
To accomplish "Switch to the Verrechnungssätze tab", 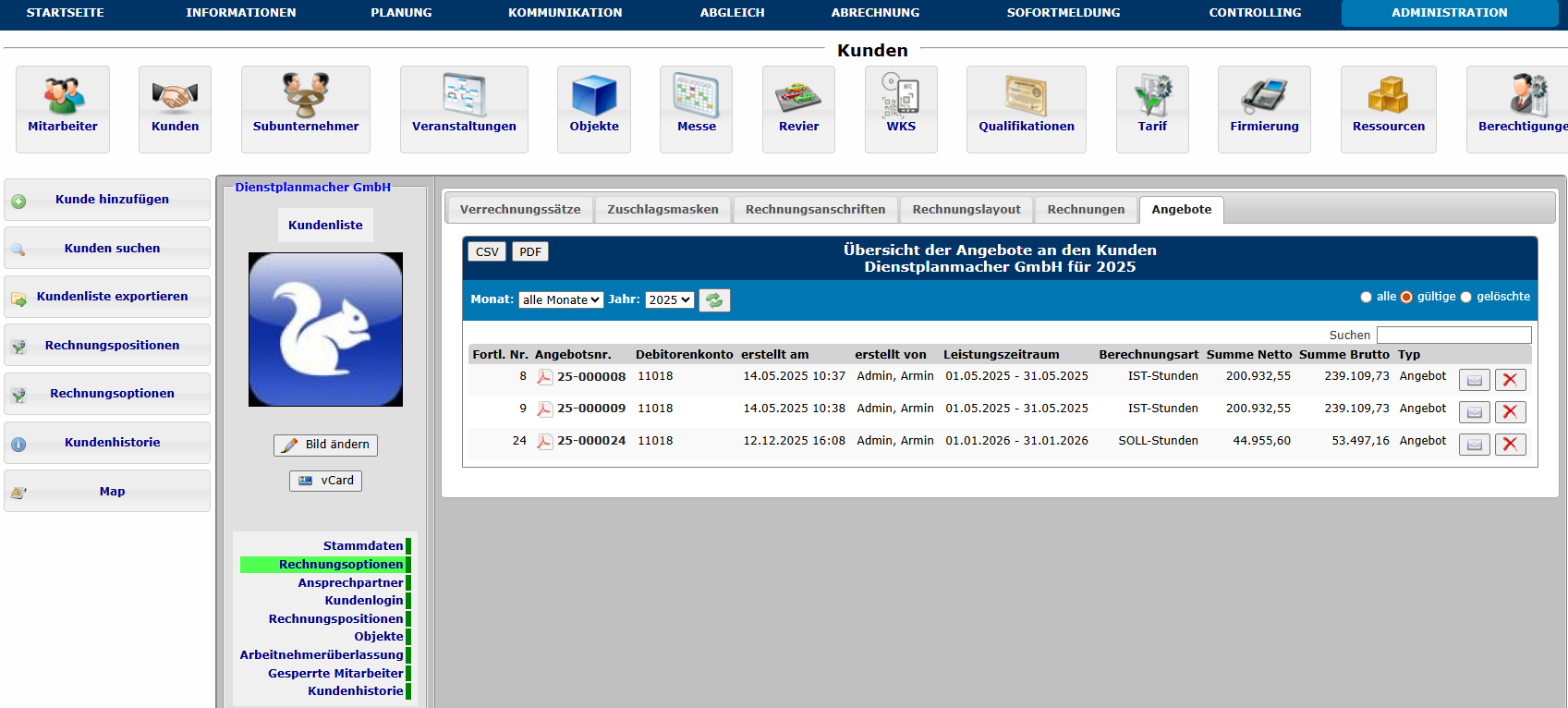I will pos(520,210).
